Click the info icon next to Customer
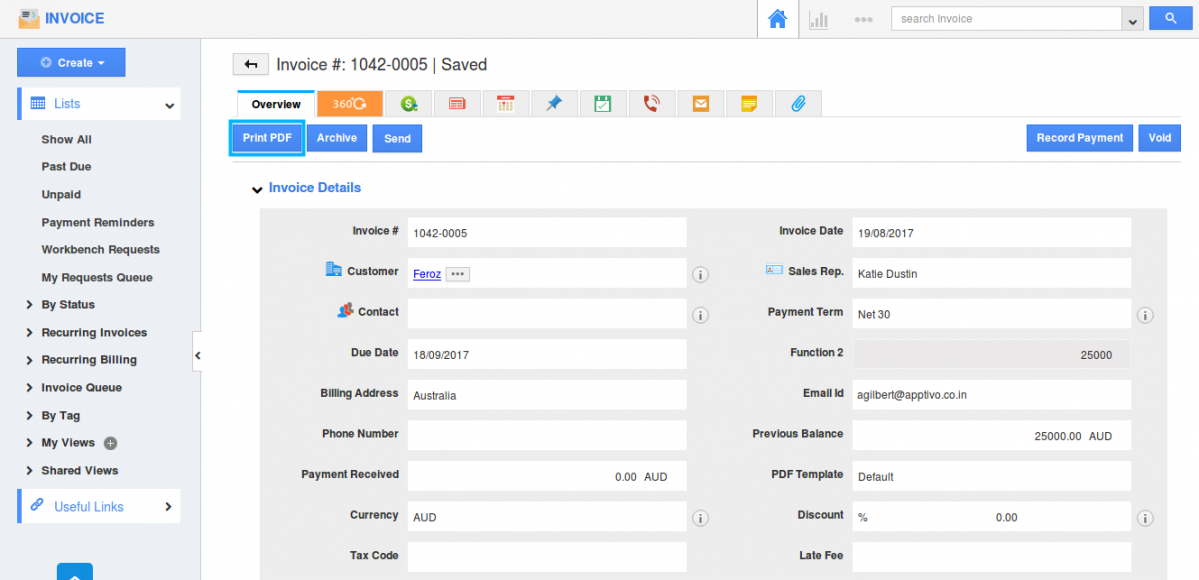 click(x=700, y=275)
